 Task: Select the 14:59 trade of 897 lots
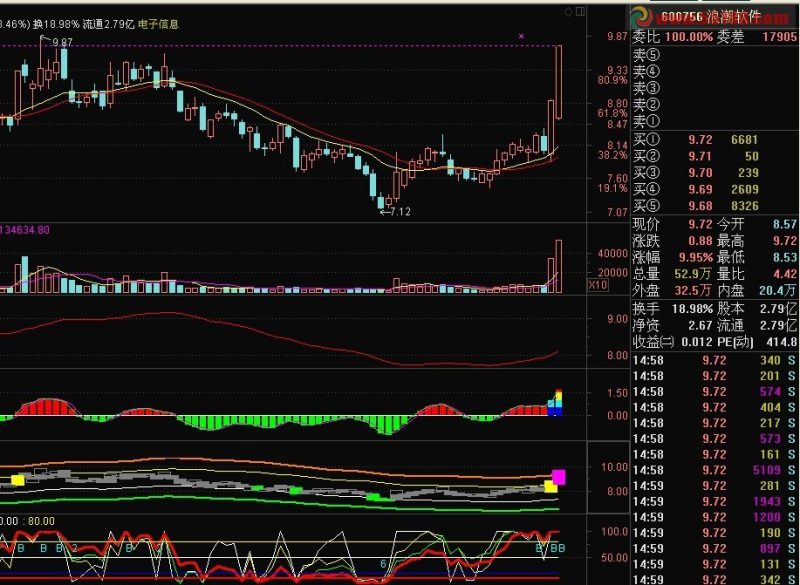(x=714, y=548)
